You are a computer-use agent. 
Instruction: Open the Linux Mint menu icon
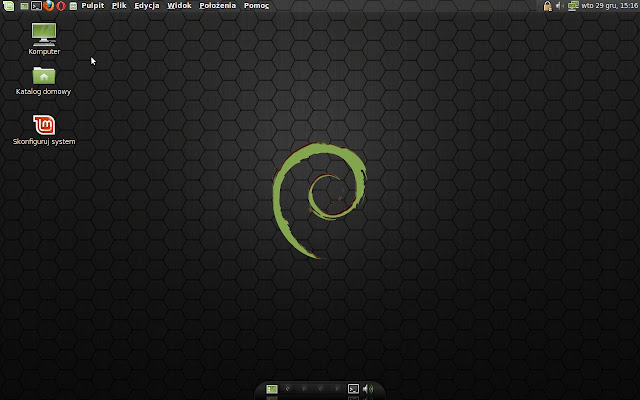click(x=8, y=6)
